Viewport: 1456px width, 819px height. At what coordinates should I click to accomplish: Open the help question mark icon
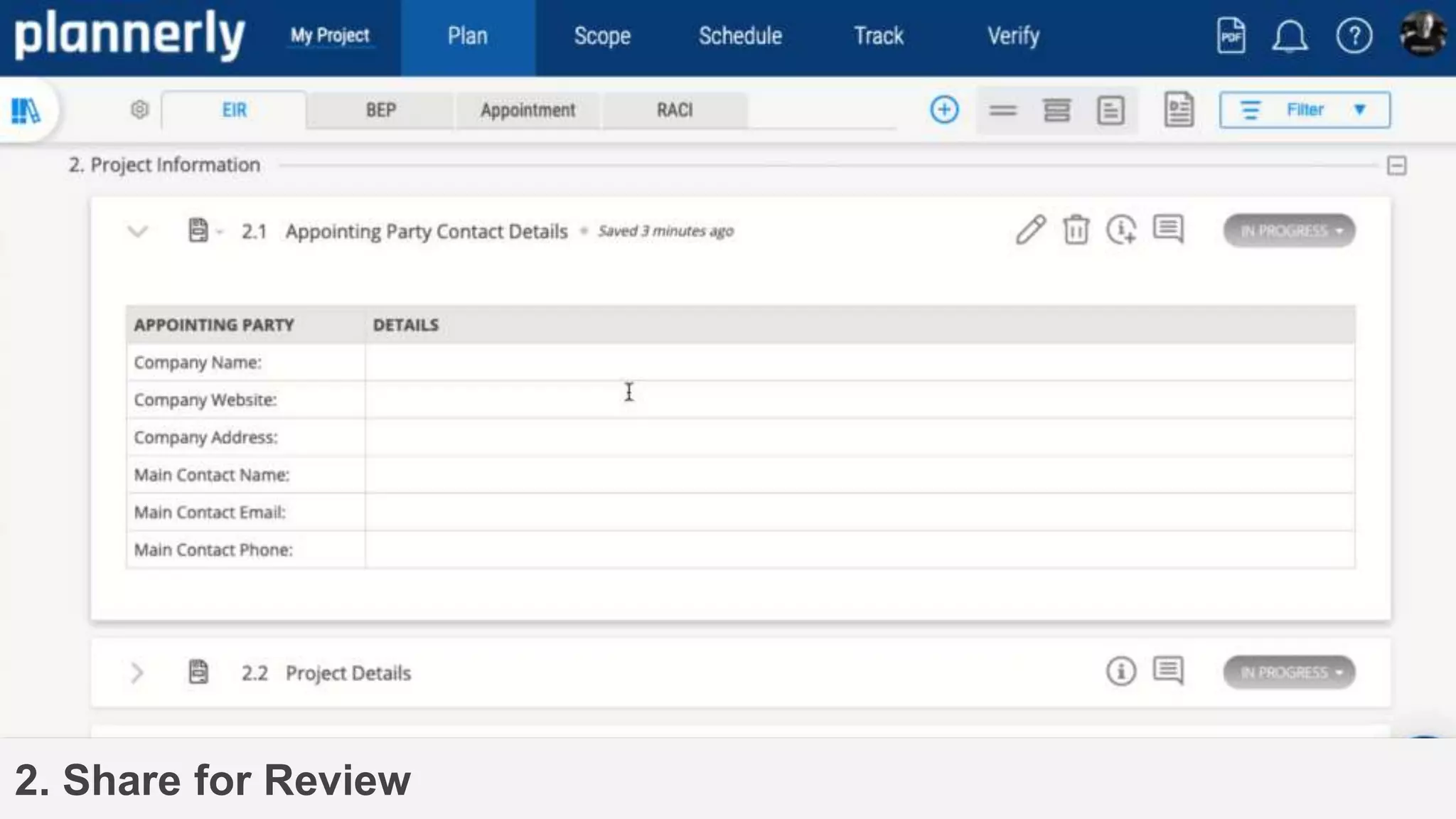coord(1354,36)
